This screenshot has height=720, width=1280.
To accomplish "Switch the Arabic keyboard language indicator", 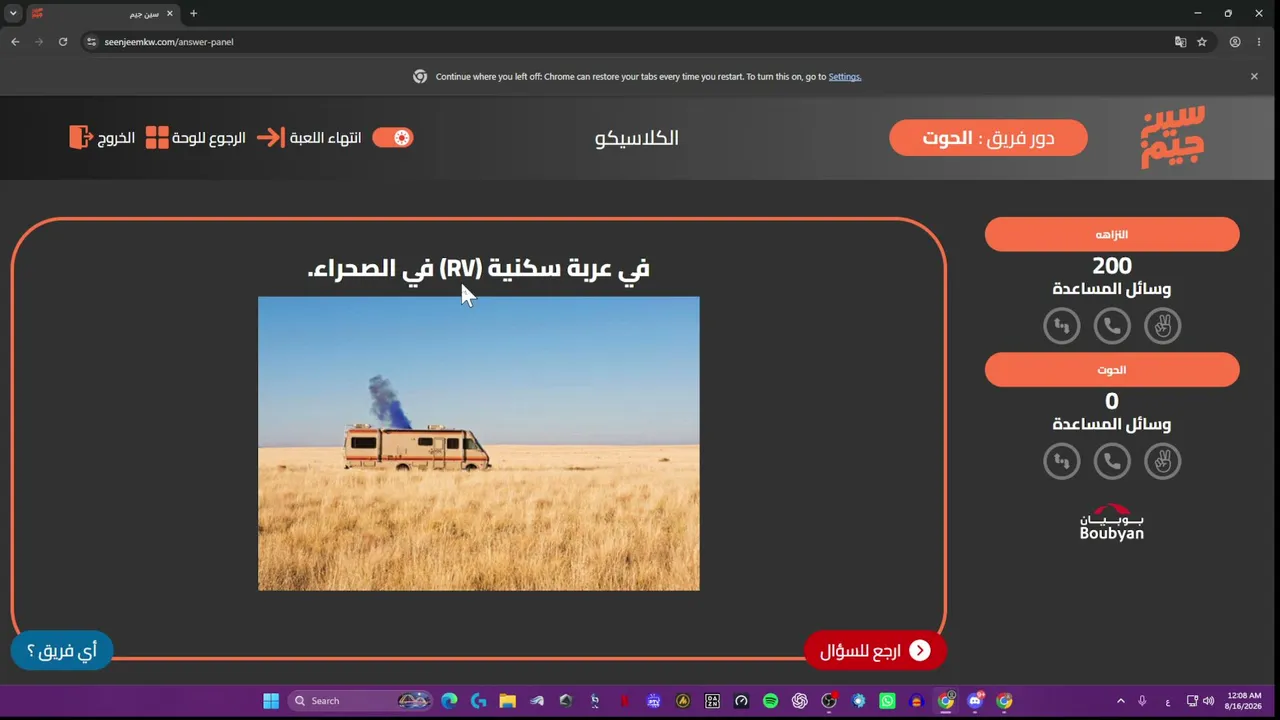I will tap(1167, 701).
